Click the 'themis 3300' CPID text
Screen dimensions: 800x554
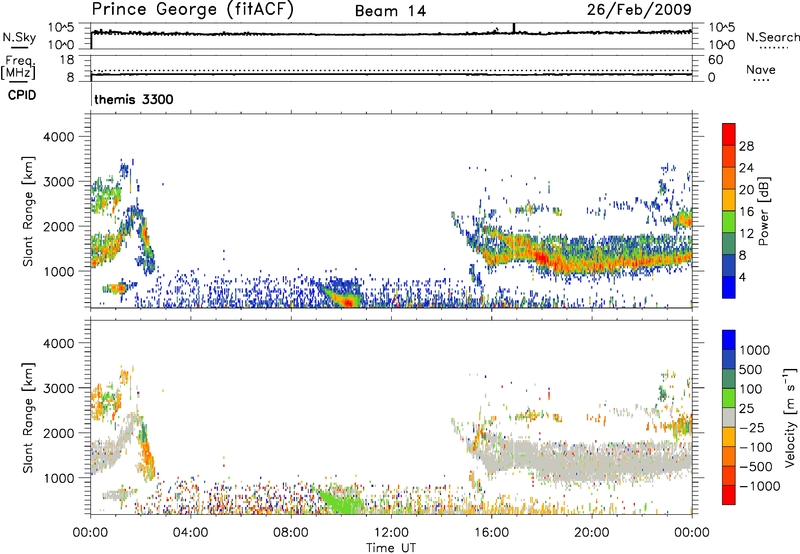coord(134,99)
